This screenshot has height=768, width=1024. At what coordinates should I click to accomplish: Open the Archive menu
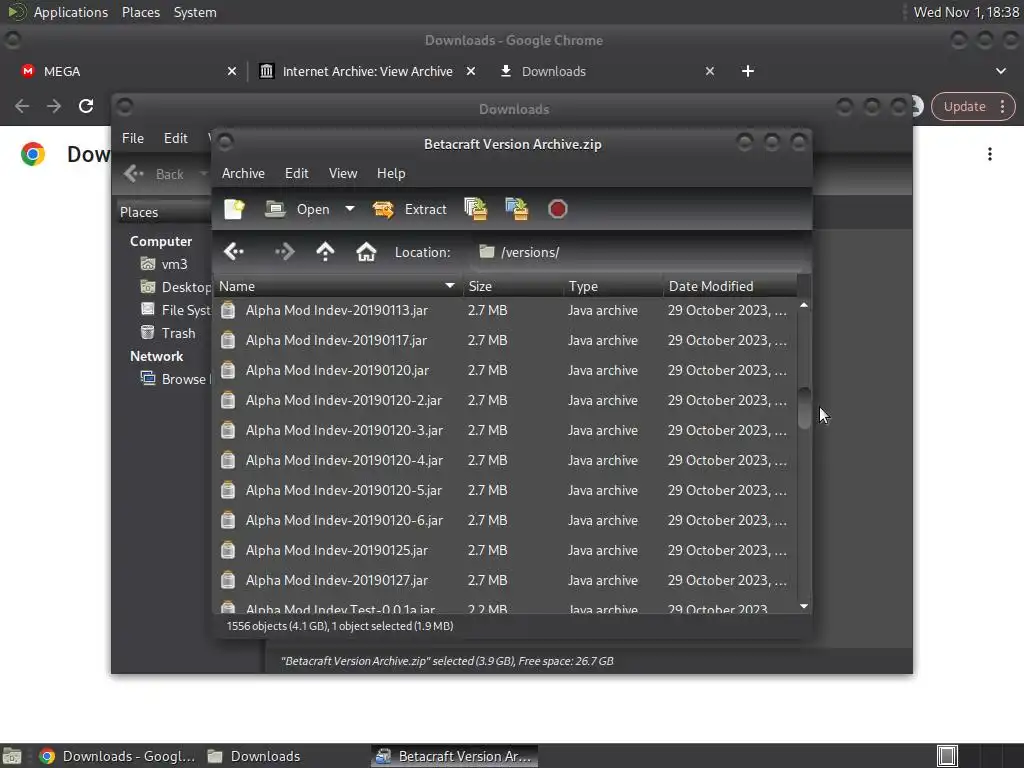tap(243, 173)
